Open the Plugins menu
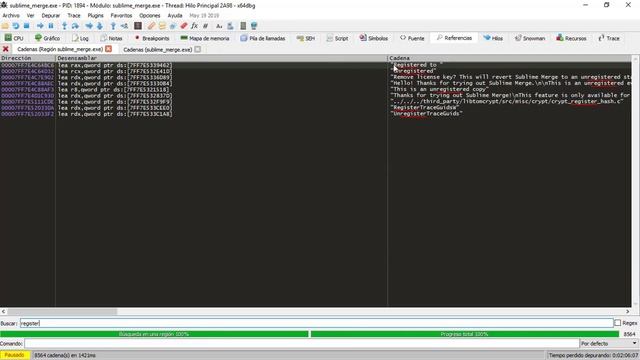This screenshot has height=360, width=640. 96,16
